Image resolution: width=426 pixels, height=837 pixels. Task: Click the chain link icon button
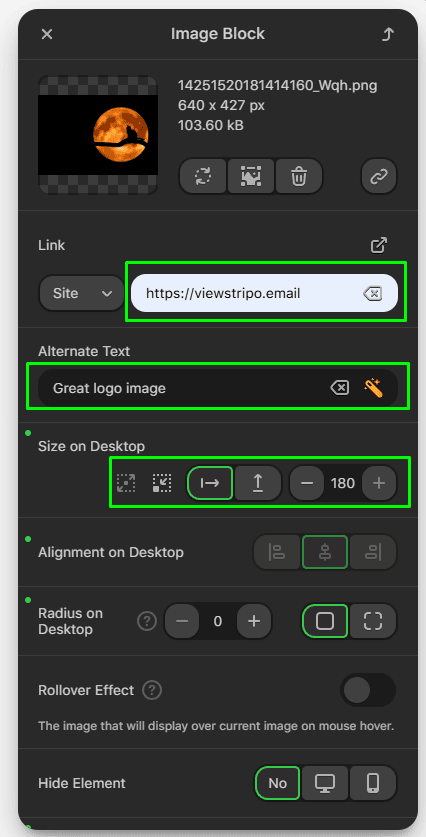click(x=379, y=176)
